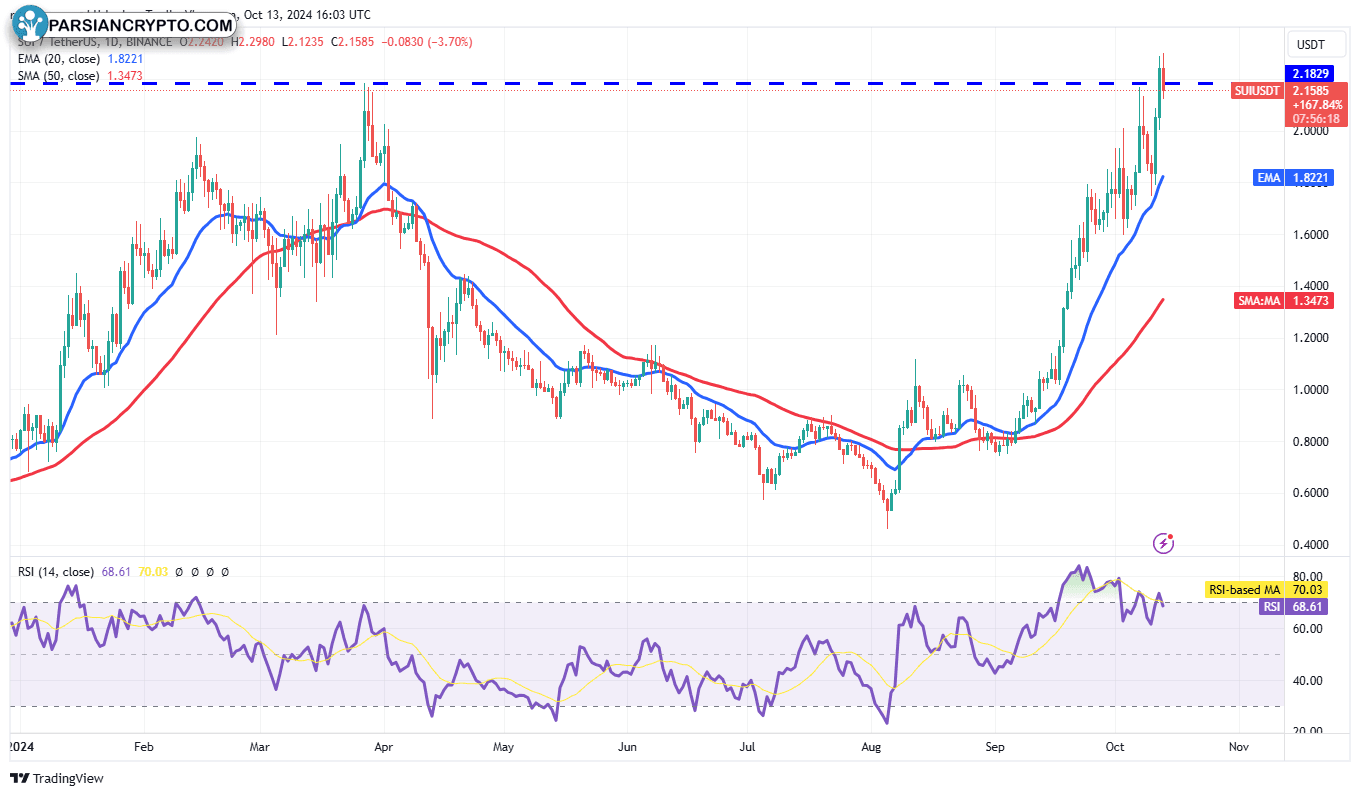The height and width of the screenshot is (796, 1360).
Task: Click the 0.6000 price axis label
Action: (x=1310, y=493)
